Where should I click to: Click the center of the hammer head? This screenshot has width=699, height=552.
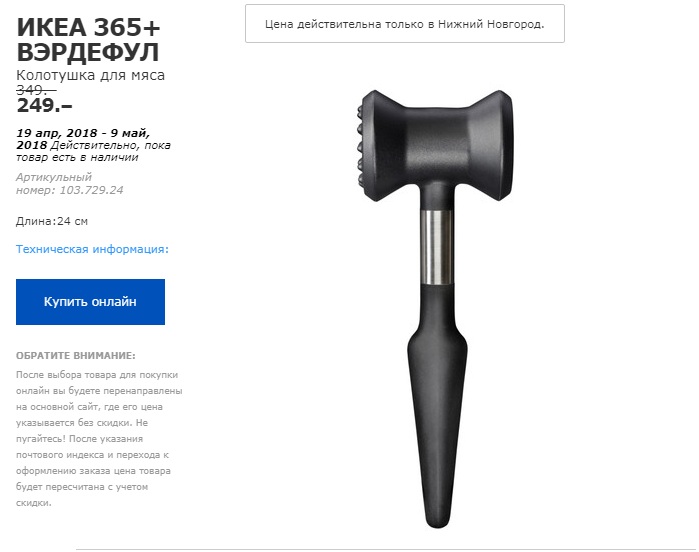tap(436, 146)
